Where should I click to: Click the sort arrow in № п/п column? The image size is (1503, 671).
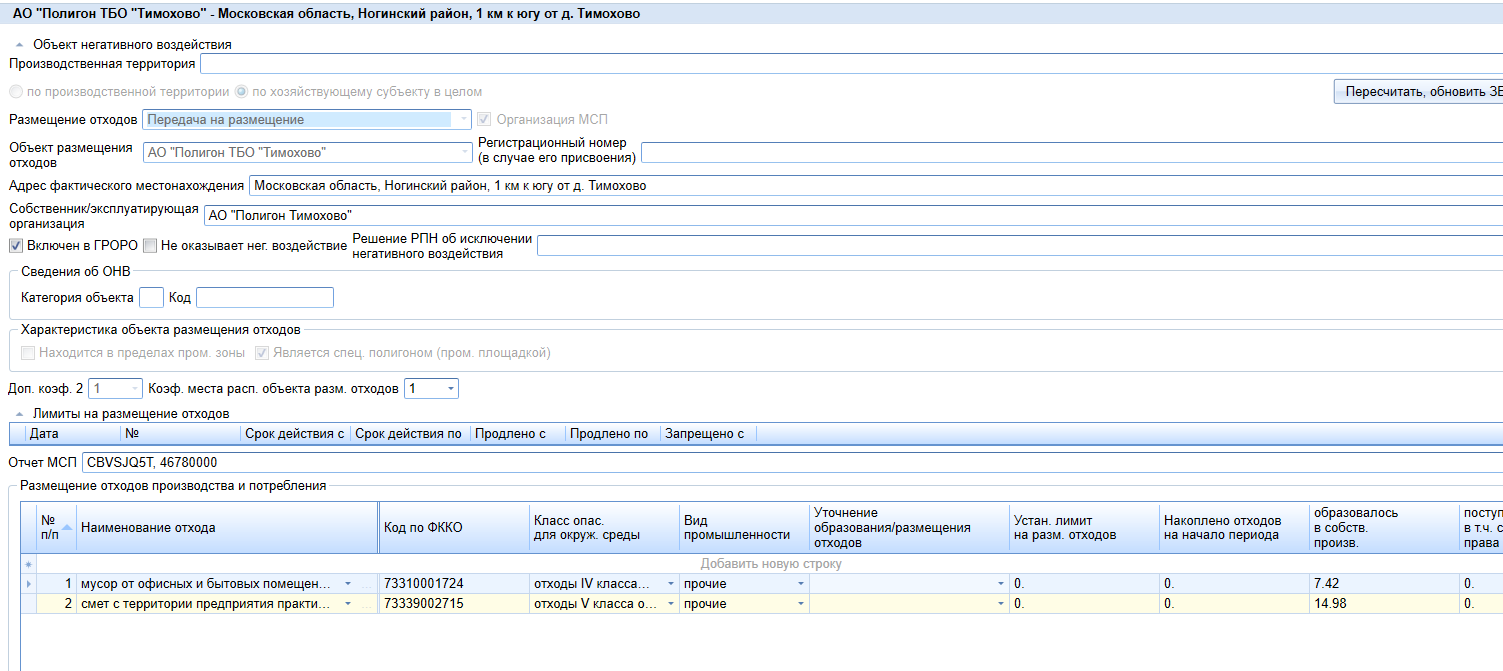(67, 527)
